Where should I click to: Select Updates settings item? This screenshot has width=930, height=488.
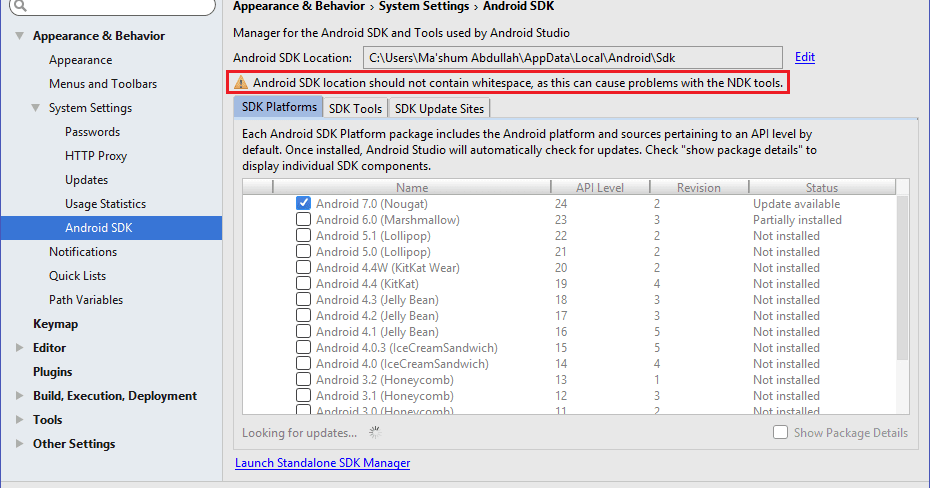tap(87, 180)
